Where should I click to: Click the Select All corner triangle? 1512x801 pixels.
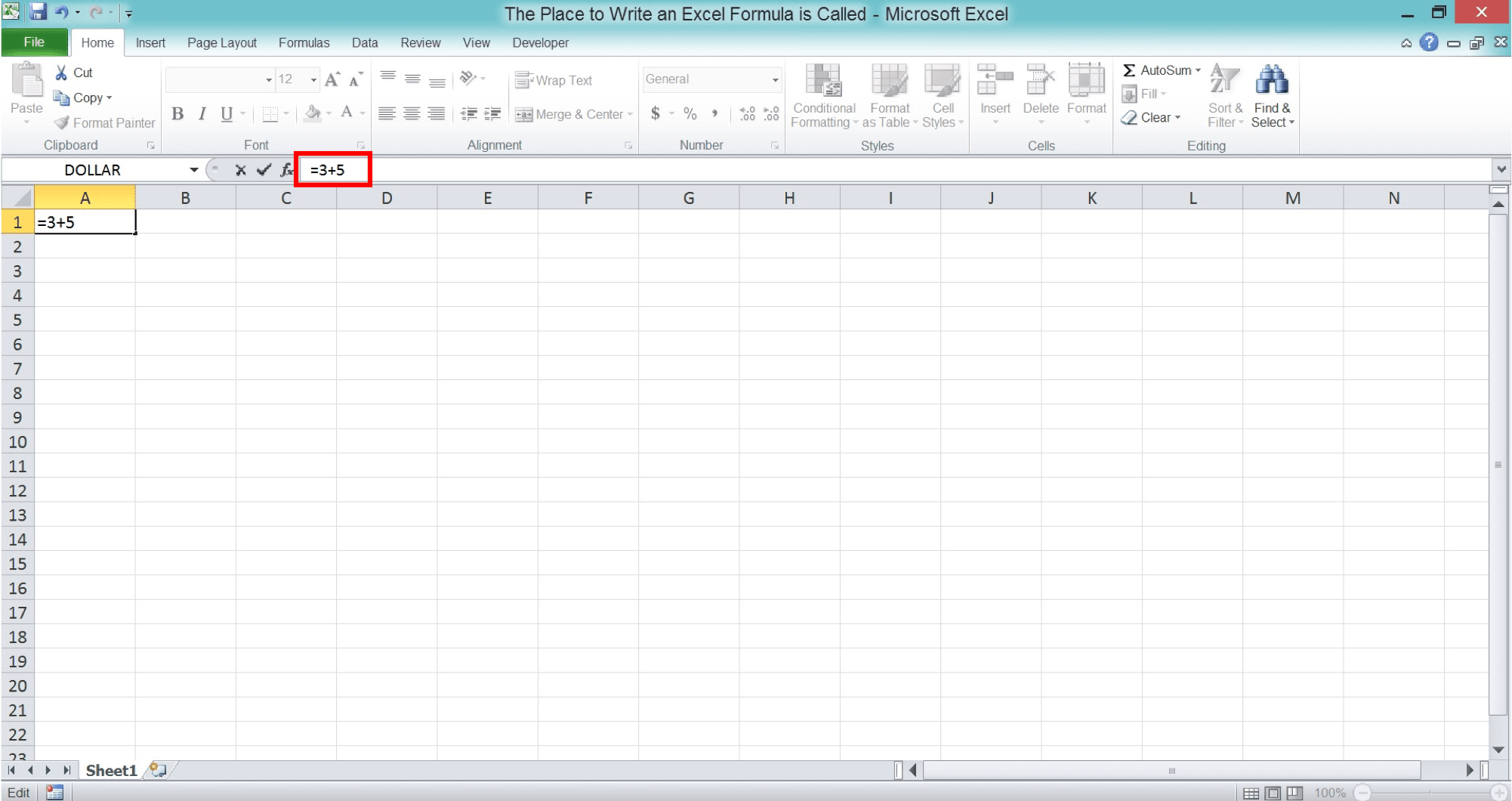pos(17,198)
